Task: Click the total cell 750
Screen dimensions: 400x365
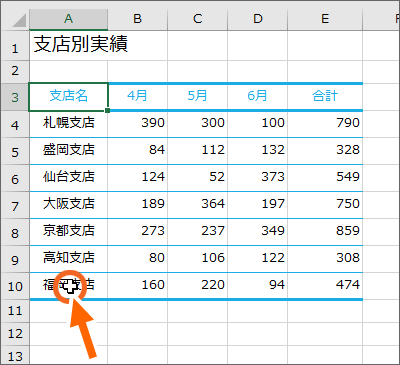Action: tap(325, 205)
